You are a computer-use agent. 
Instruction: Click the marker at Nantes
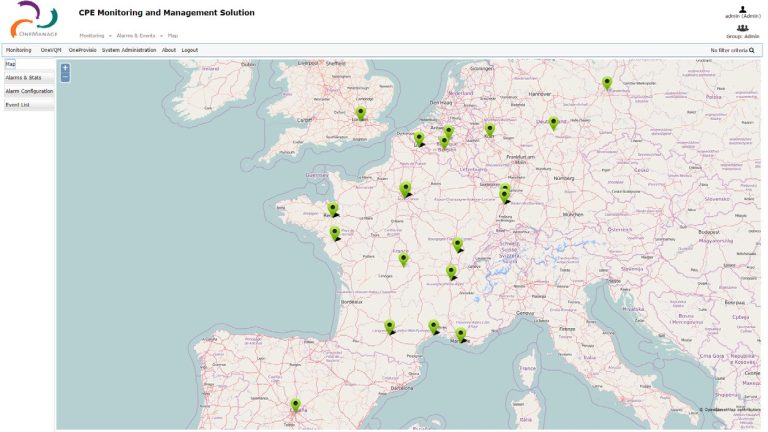pos(335,233)
